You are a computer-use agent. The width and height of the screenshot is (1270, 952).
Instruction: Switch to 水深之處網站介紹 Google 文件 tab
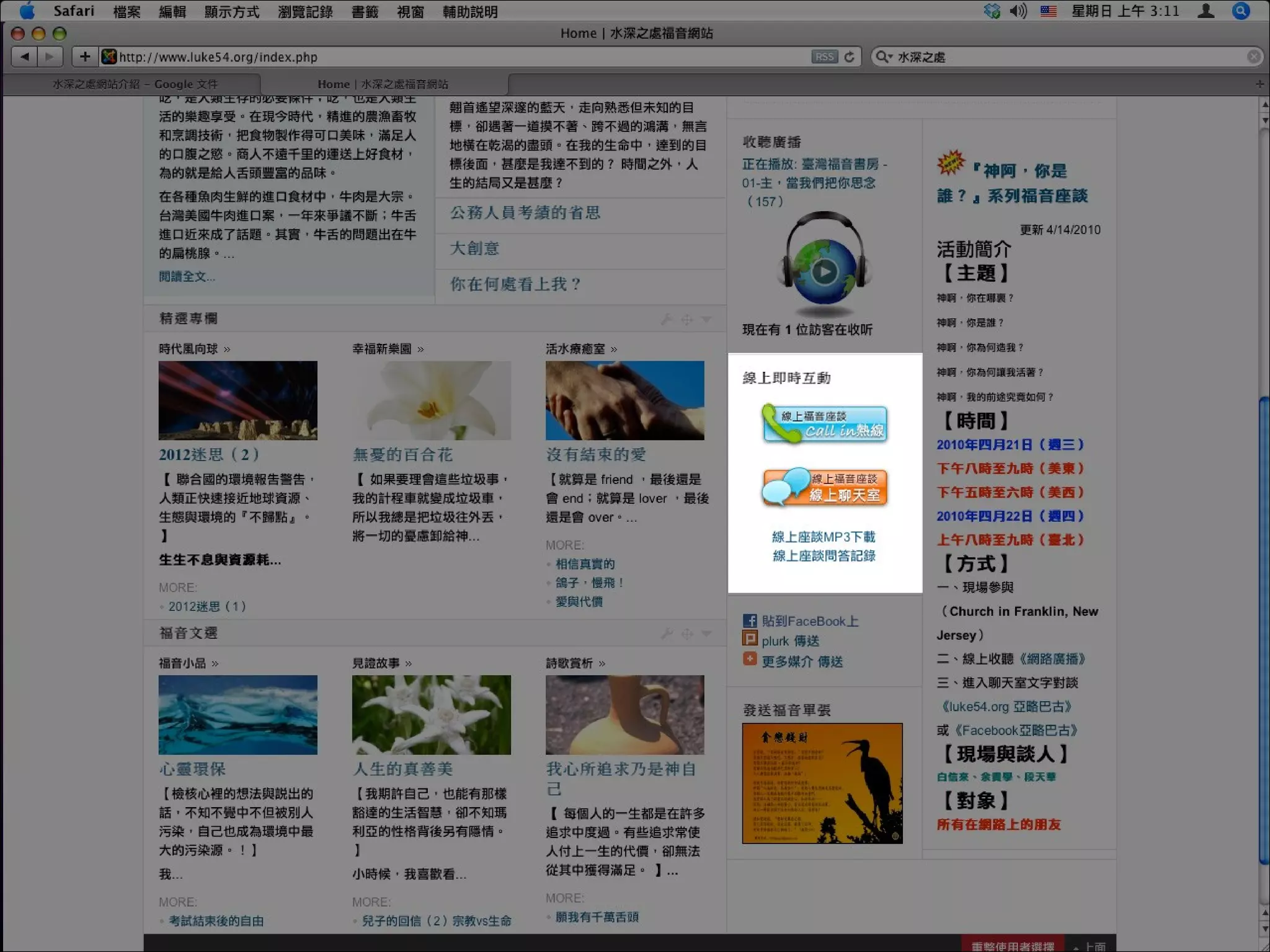click(x=135, y=84)
